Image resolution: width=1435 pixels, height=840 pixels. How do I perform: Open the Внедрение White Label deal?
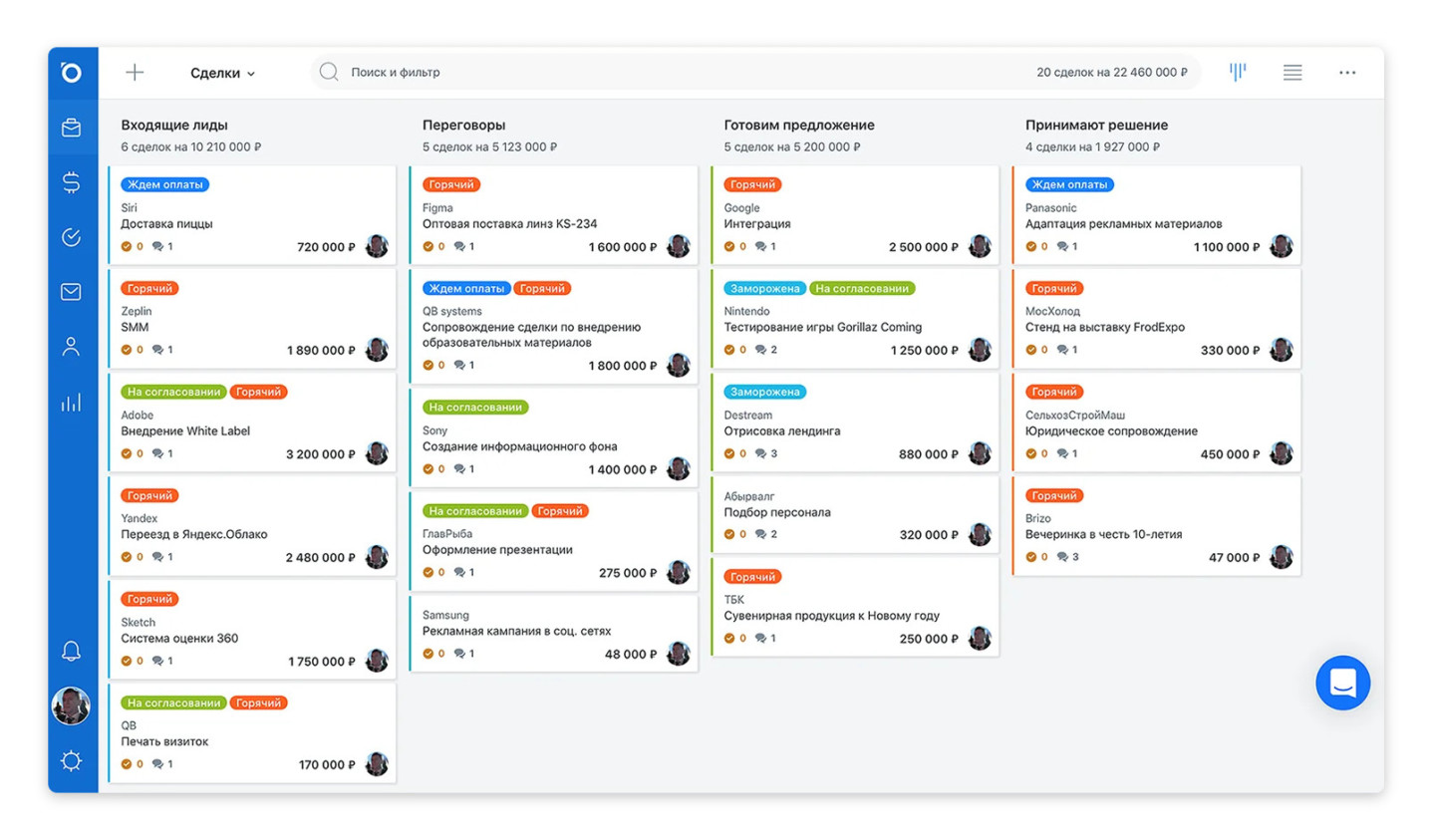point(185,431)
